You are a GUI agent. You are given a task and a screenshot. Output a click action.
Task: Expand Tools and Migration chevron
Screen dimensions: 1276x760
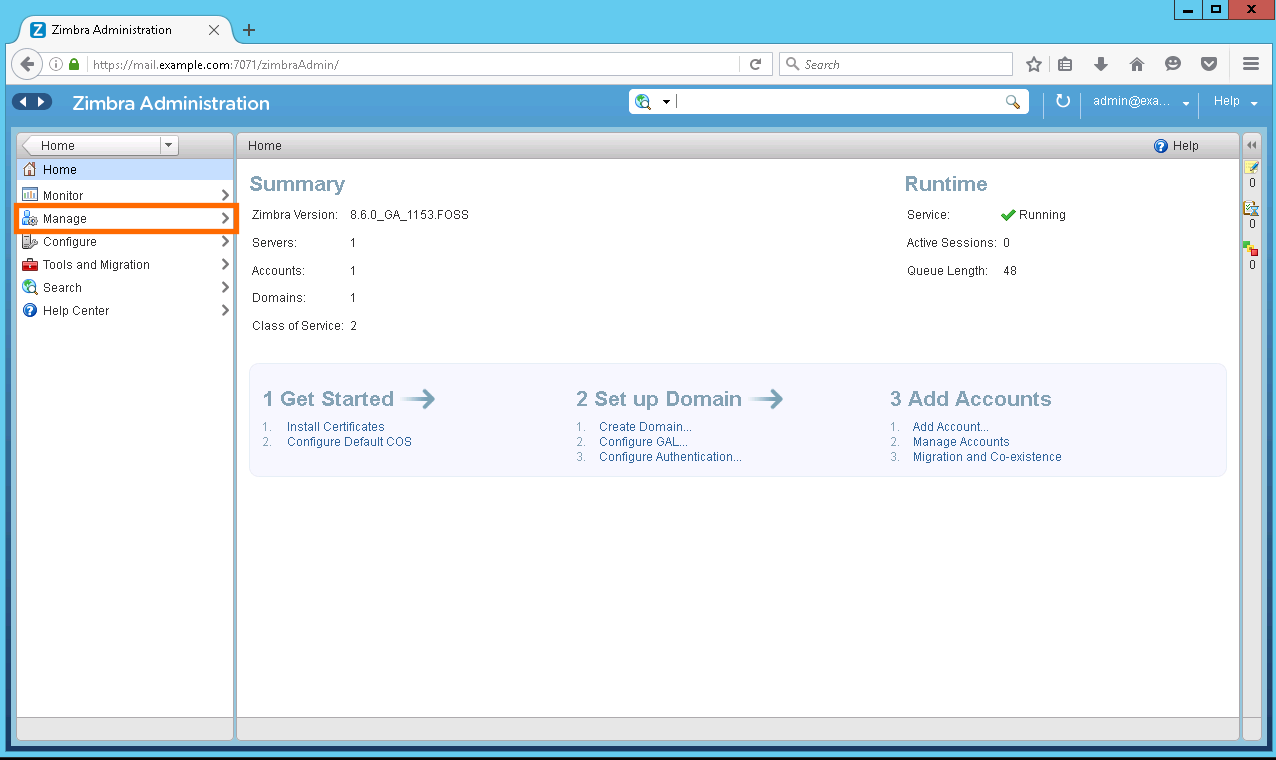point(225,265)
